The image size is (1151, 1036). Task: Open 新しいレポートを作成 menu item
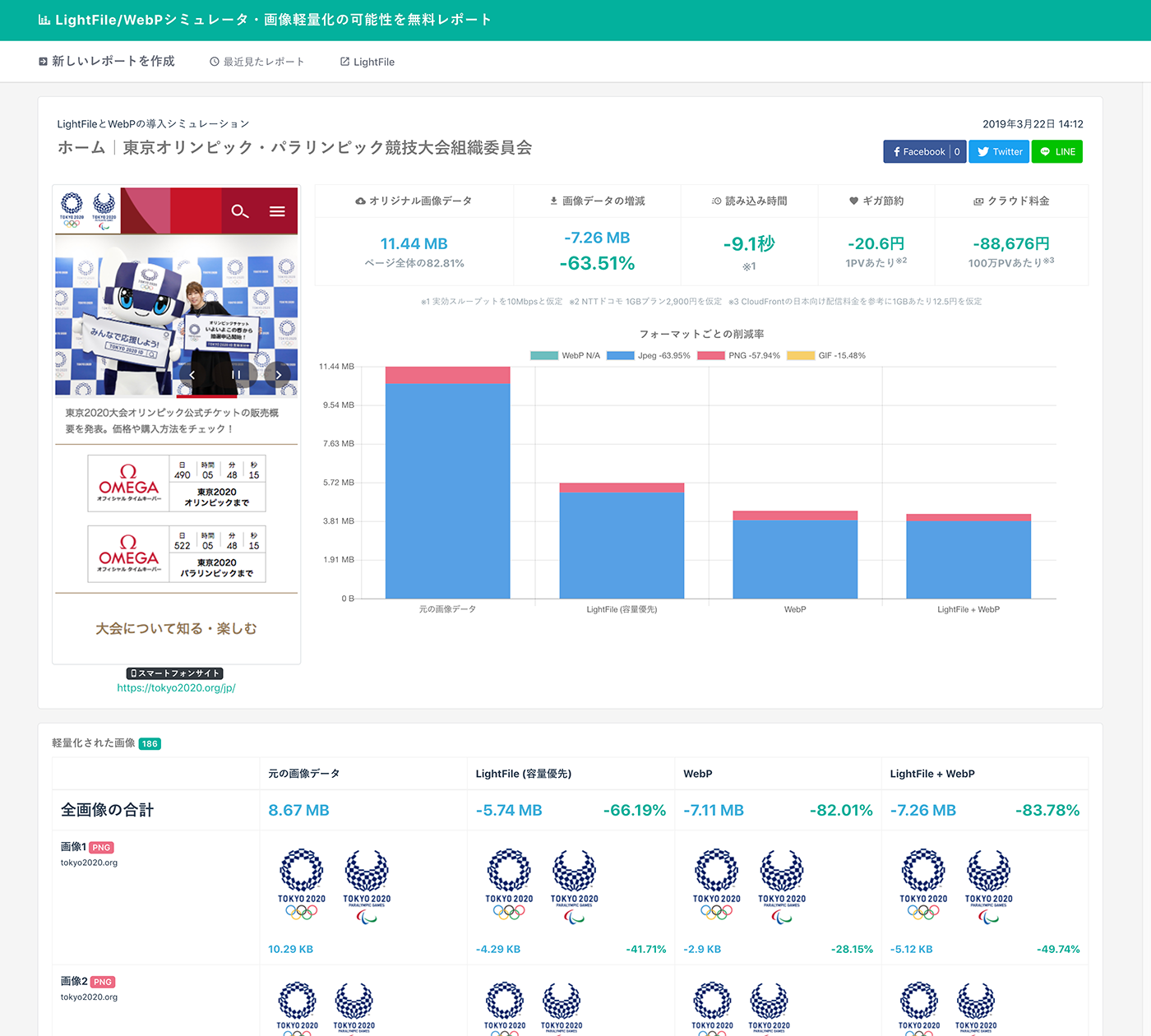(x=107, y=62)
